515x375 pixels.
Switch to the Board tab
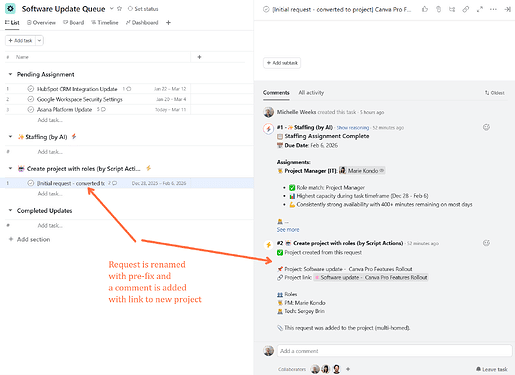point(74,23)
